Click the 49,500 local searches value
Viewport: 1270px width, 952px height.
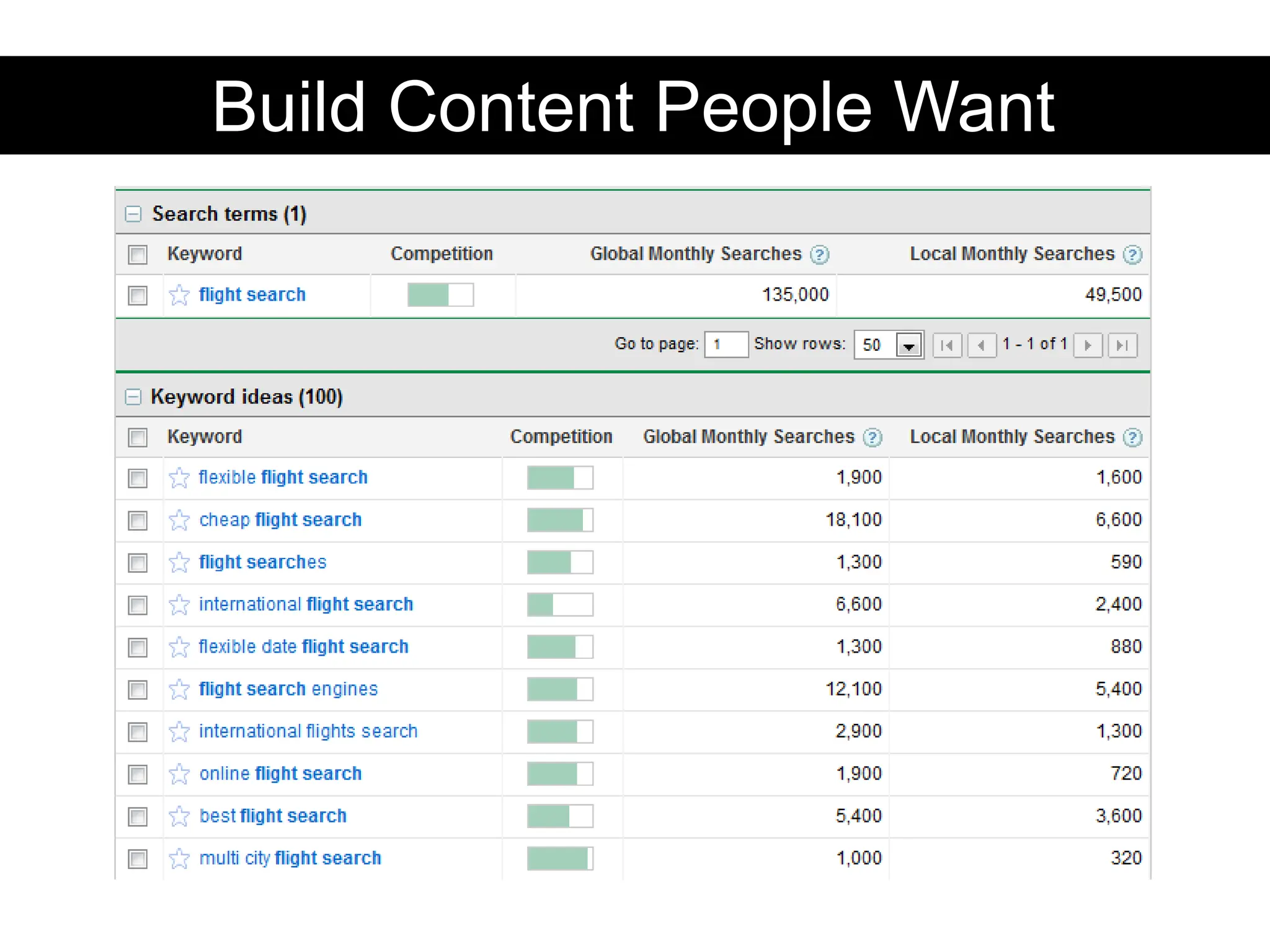(1113, 295)
